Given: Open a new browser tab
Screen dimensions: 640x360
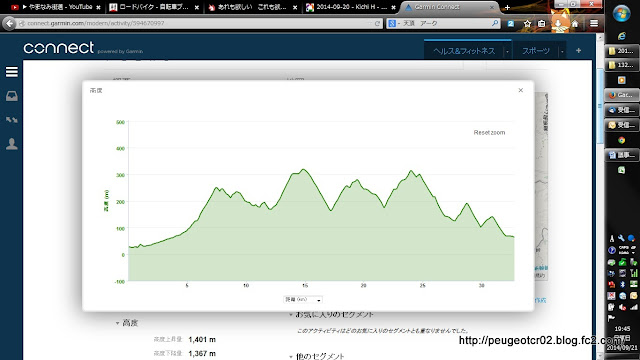Looking at the screenshot, I should coord(507,7).
